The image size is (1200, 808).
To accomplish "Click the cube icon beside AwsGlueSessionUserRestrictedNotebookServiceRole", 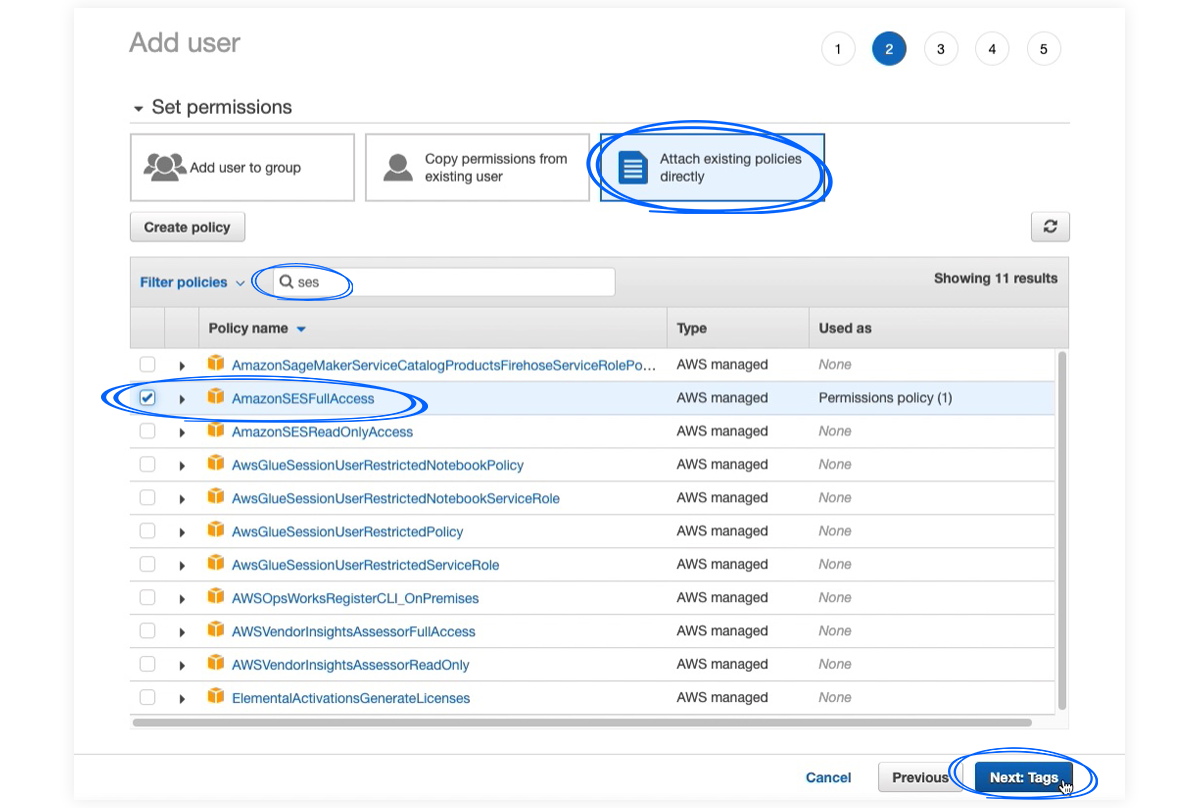I will [215, 497].
